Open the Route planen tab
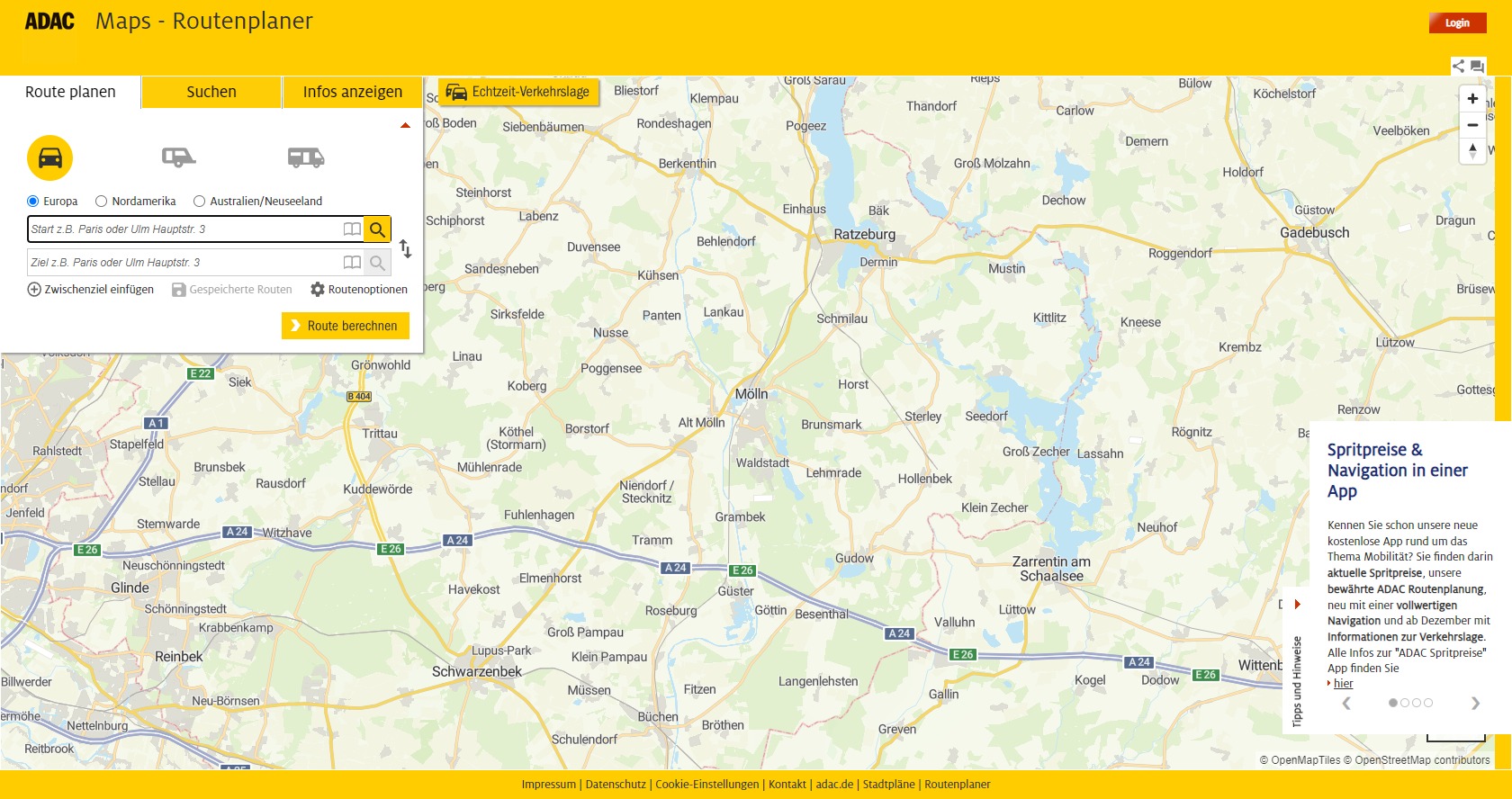This screenshot has width=1512, height=799. coord(70,92)
